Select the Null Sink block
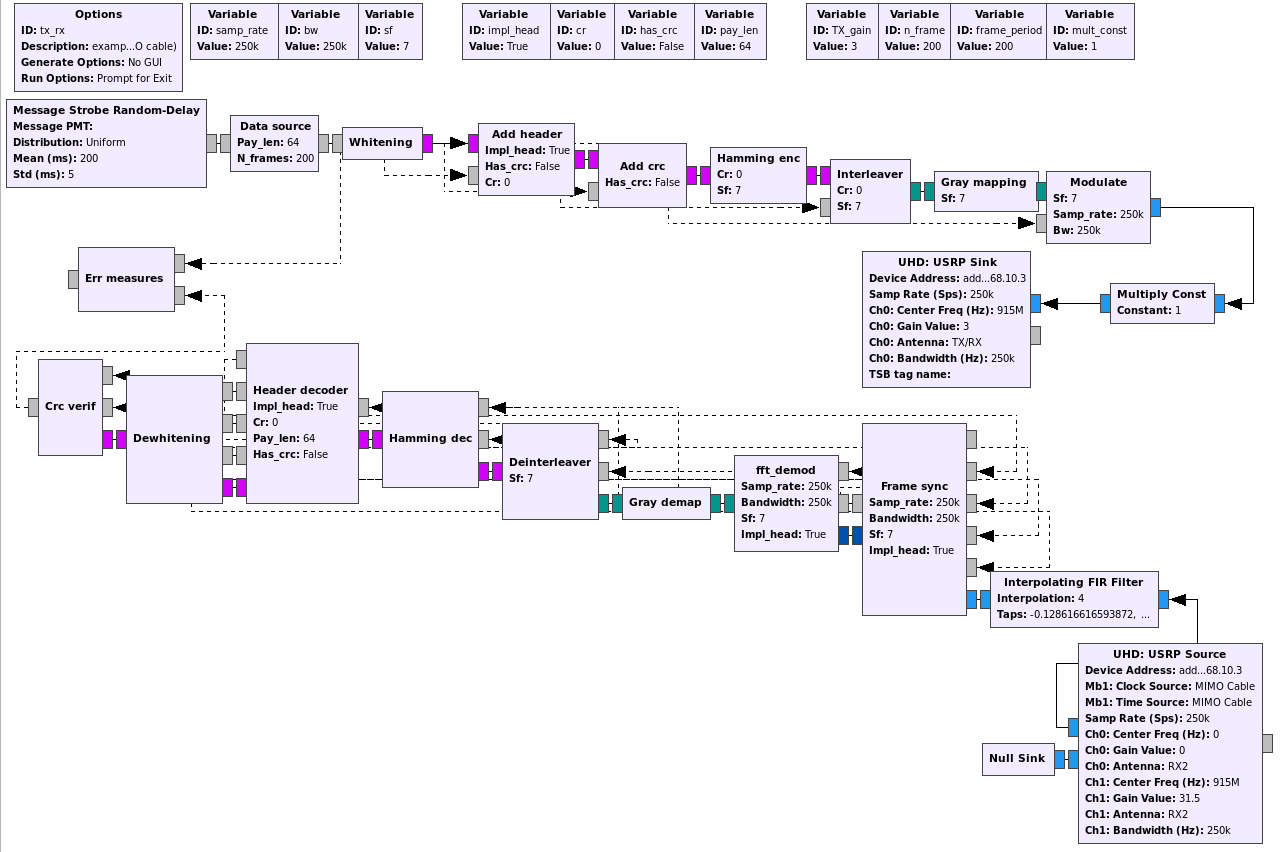Viewport: 1281px width, 852px height. tap(1016, 758)
